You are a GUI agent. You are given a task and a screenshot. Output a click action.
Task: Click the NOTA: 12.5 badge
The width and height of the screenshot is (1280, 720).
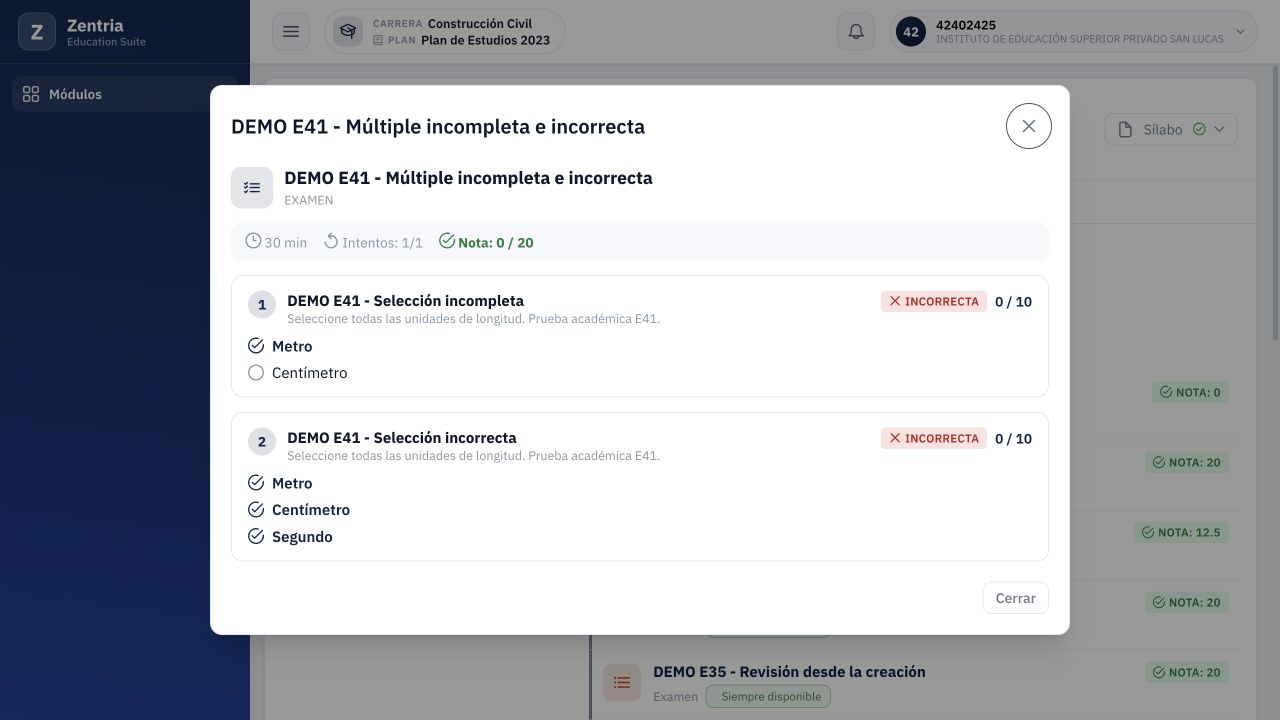click(x=1181, y=532)
